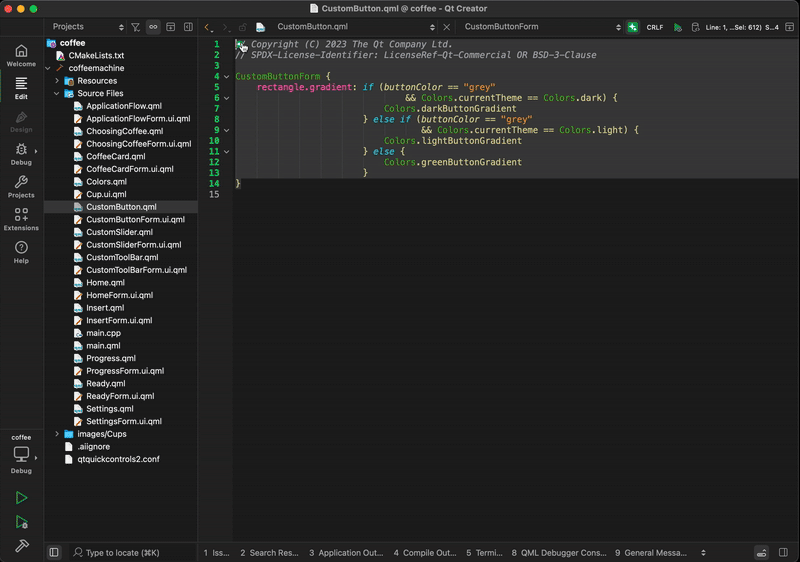
Task: Open the project tree filter icon
Action: click(x=136, y=27)
